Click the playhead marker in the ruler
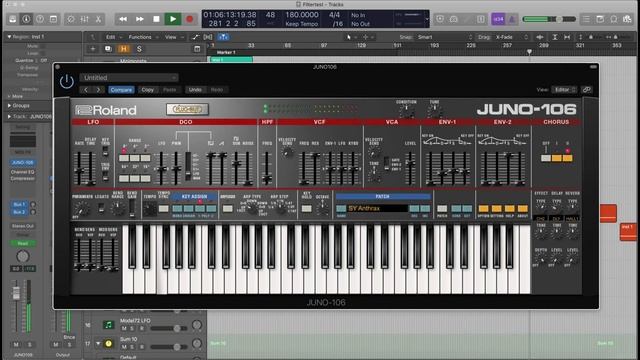The height and width of the screenshot is (360, 640). click(529, 52)
